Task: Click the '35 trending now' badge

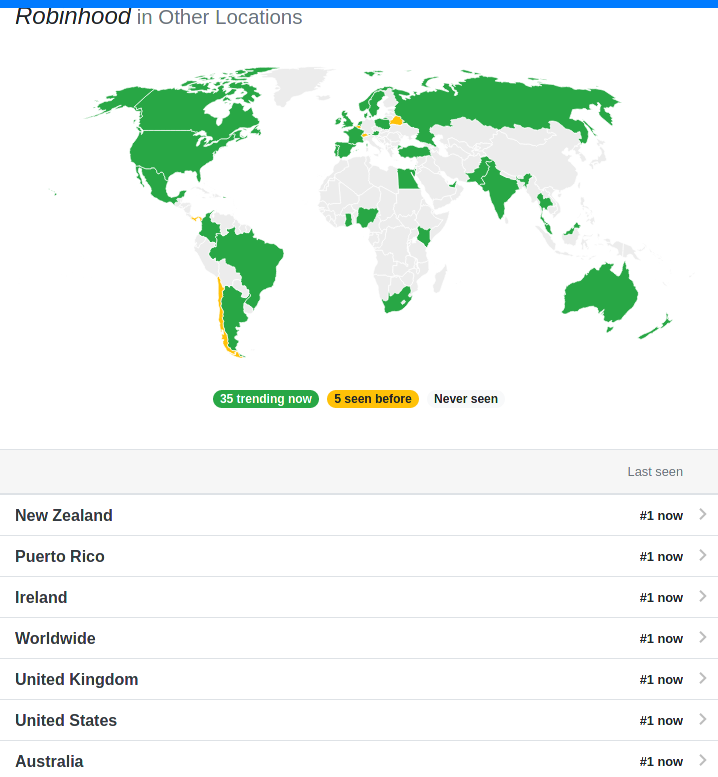Action: (266, 399)
